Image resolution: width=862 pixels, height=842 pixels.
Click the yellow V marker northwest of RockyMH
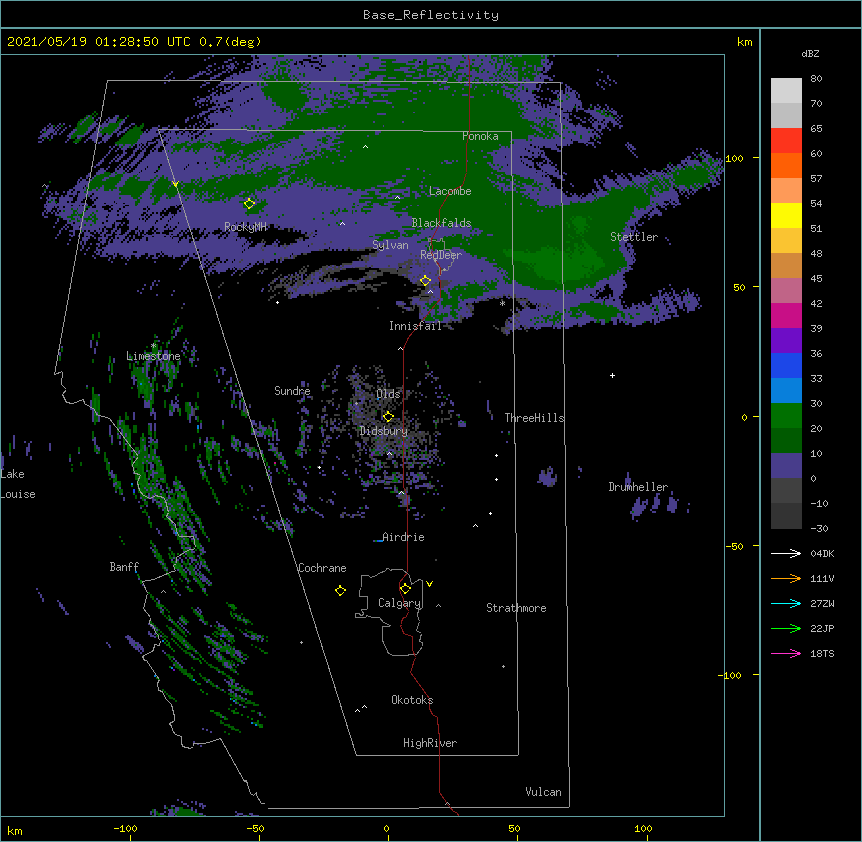pyautogui.click(x=175, y=184)
